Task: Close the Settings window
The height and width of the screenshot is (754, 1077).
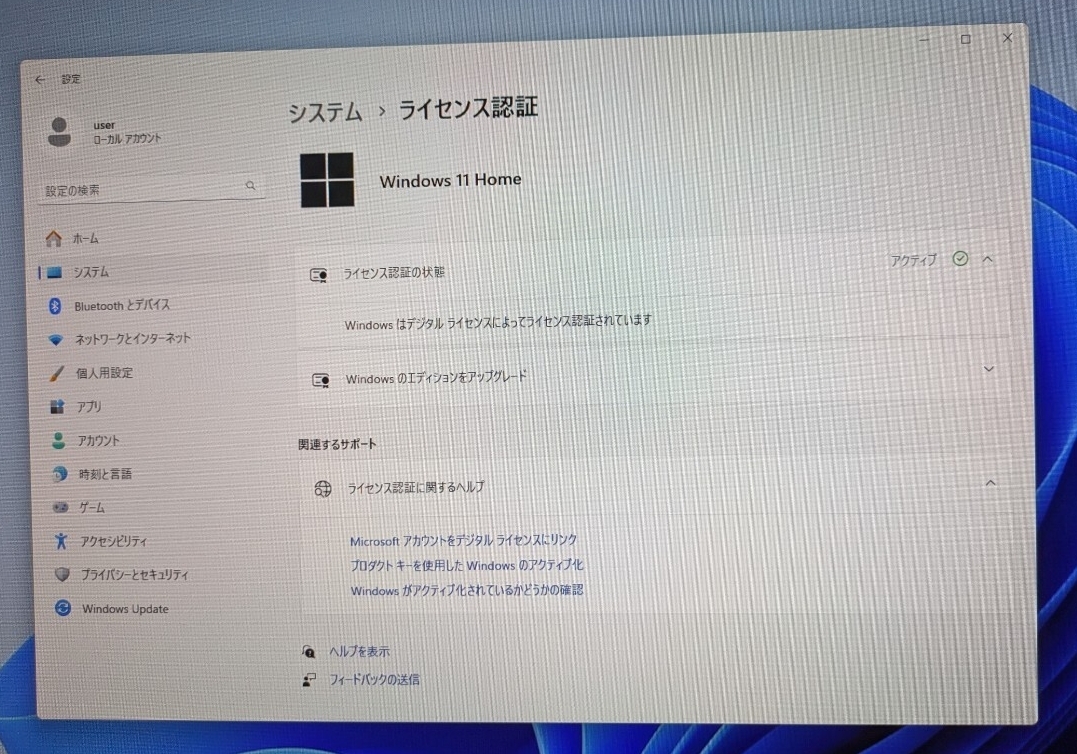Action: coord(1008,38)
